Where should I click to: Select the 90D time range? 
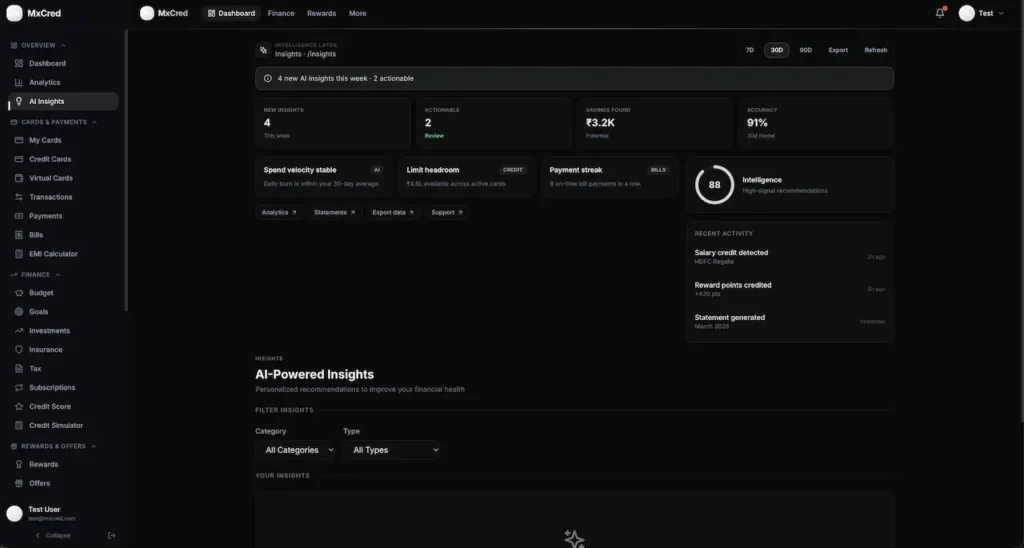[x=806, y=50]
